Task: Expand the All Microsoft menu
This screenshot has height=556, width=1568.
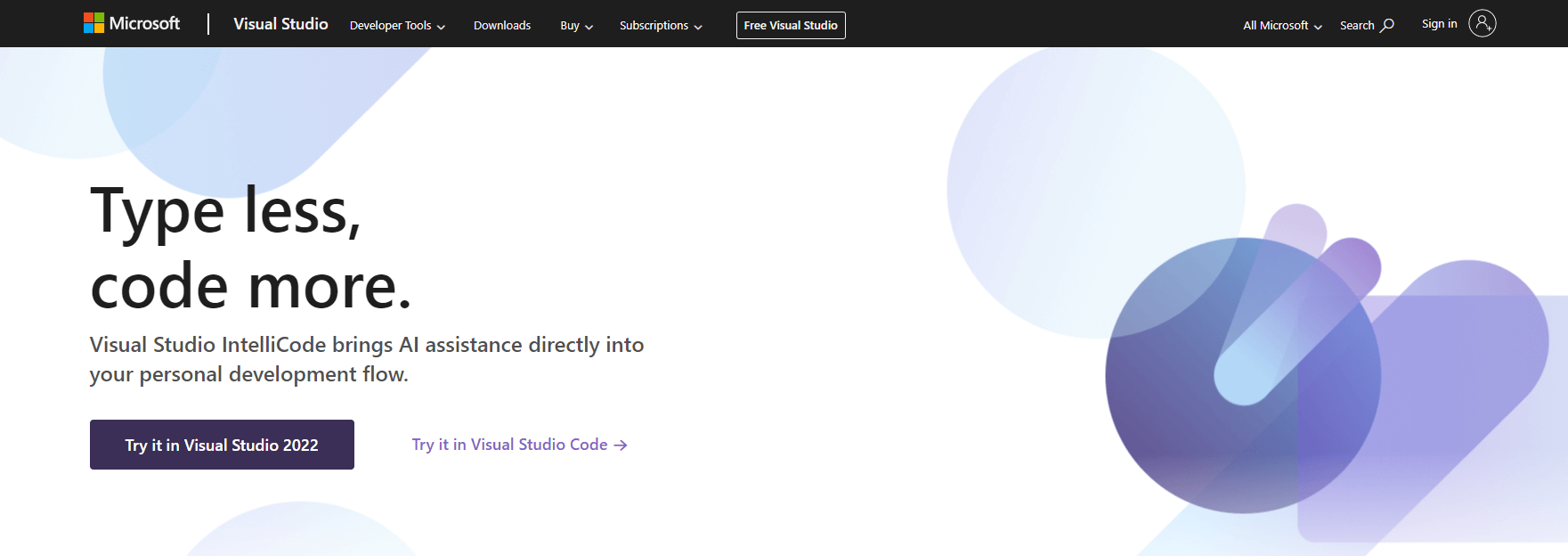Action: [1282, 26]
